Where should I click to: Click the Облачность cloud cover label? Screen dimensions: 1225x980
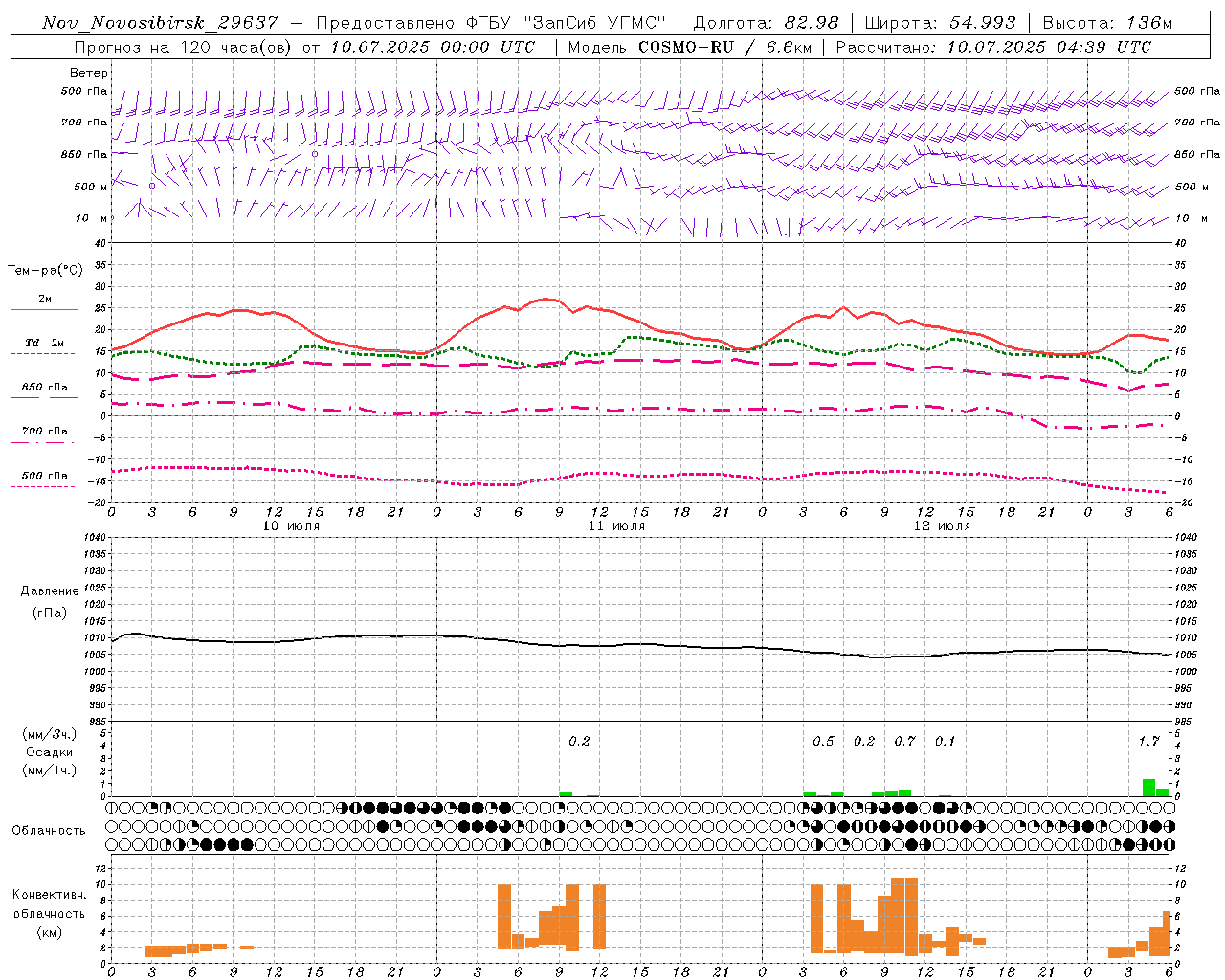pos(49,830)
